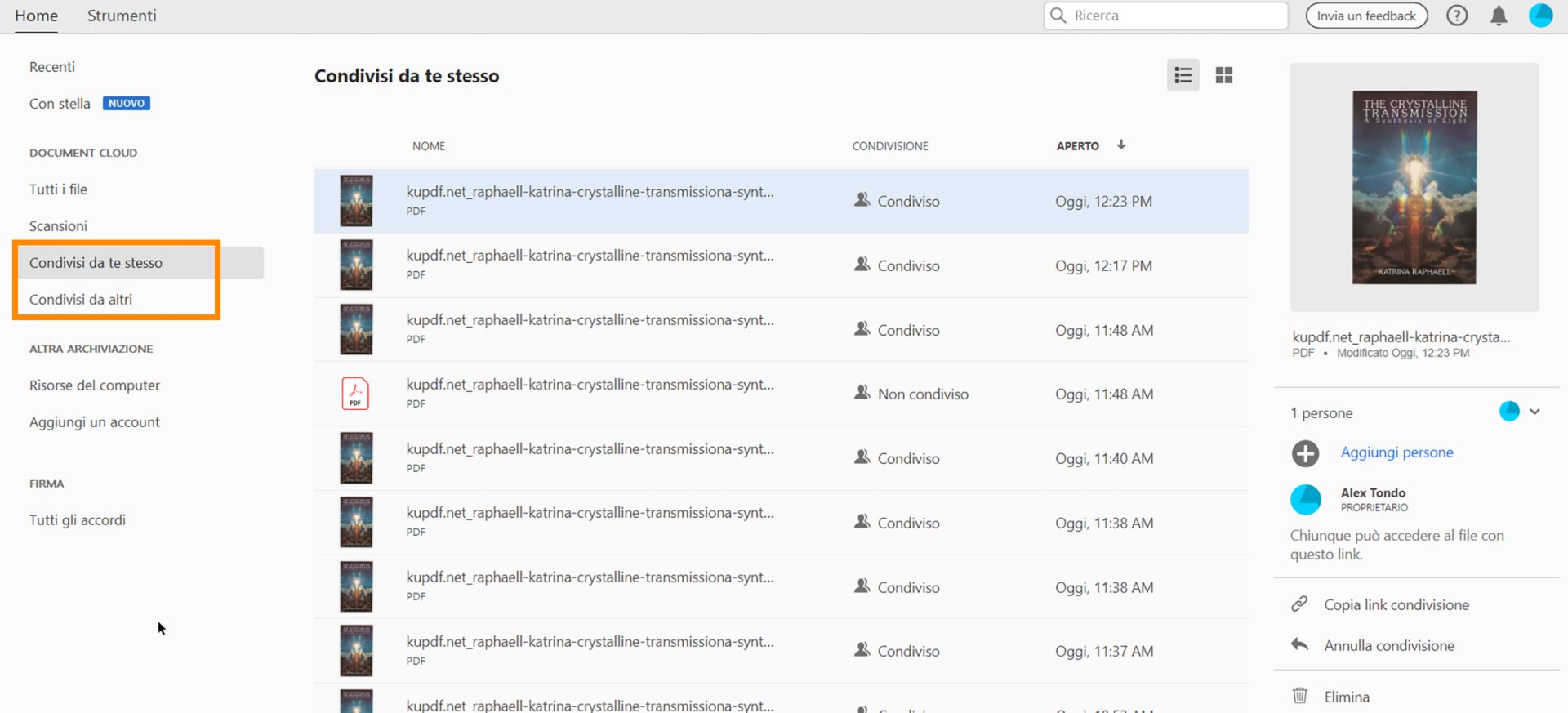The width and height of the screenshot is (1568, 713).
Task: Click the trash icon to delete file
Action: [1299, 696]
